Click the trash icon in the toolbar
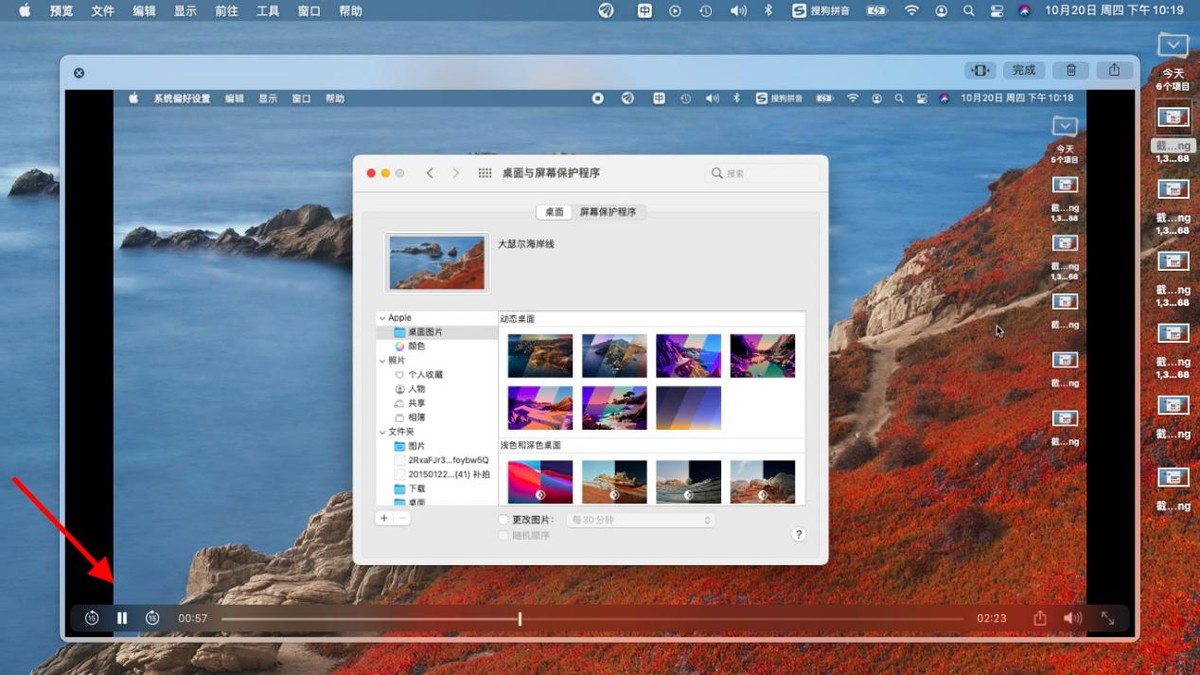Viewport: 1200px width, 675px height. (x=1070, y=70)
